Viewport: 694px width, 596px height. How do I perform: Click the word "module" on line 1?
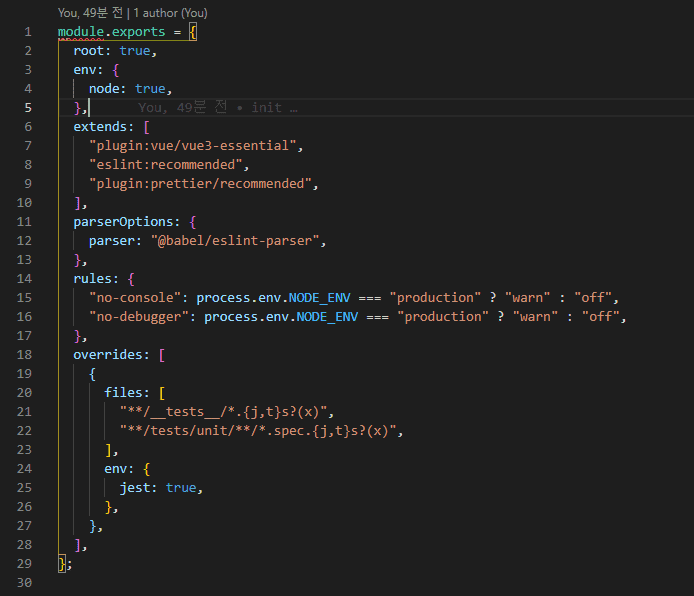coord(81,32)
